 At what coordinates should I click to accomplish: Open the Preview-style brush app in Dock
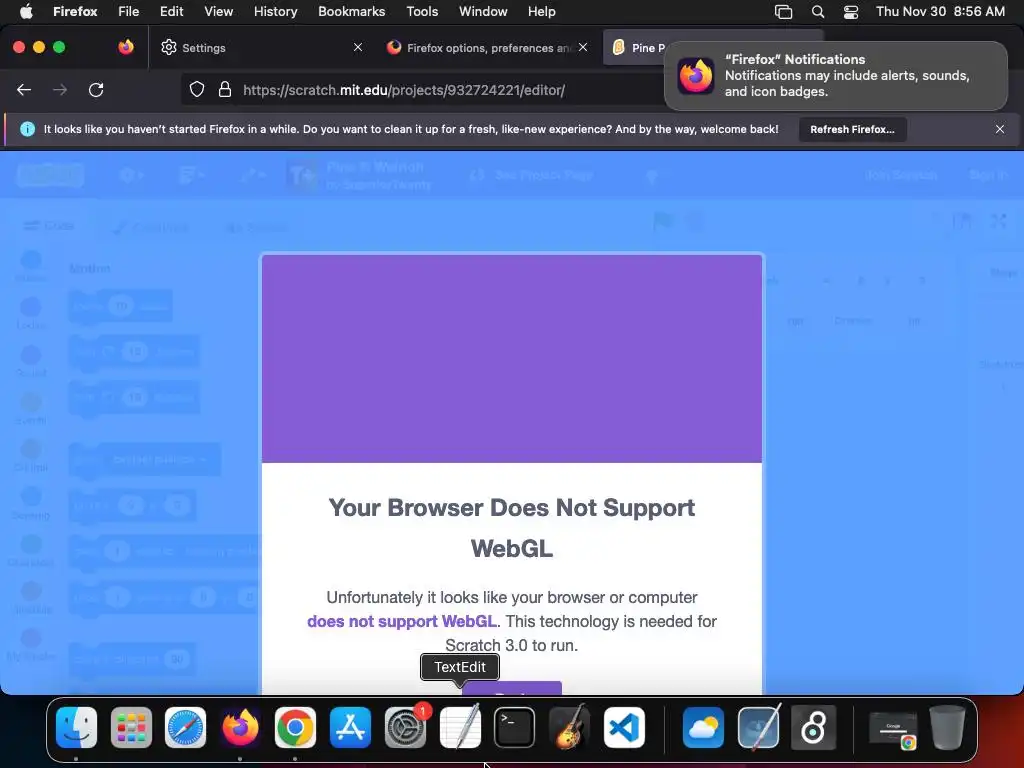[758, 728]
